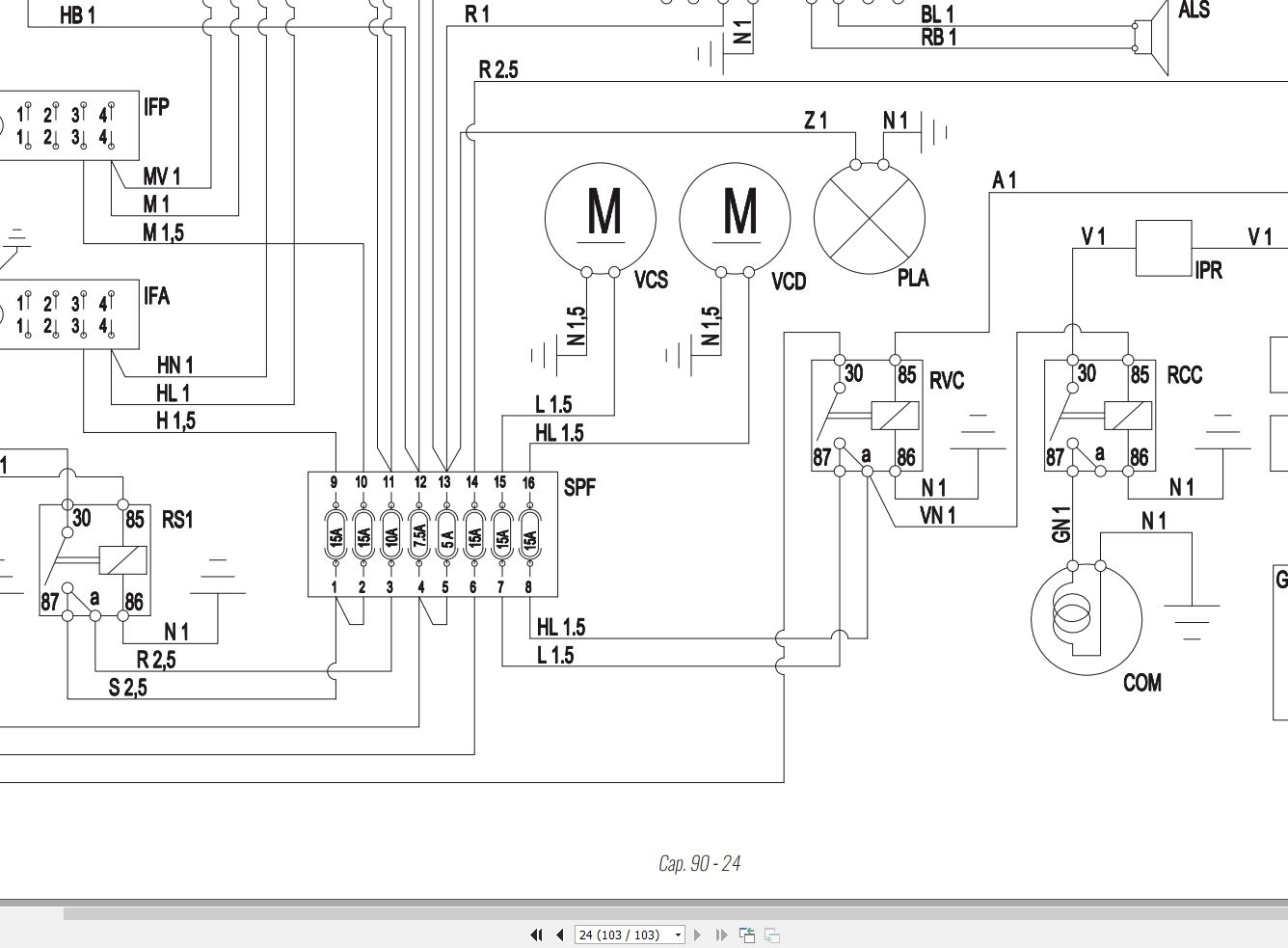Click the 'HB 1' wire label

click(x=77, y=15)
